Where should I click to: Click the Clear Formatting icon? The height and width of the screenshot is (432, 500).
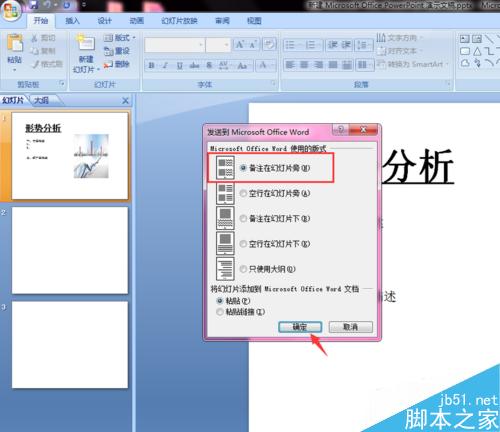269,44
